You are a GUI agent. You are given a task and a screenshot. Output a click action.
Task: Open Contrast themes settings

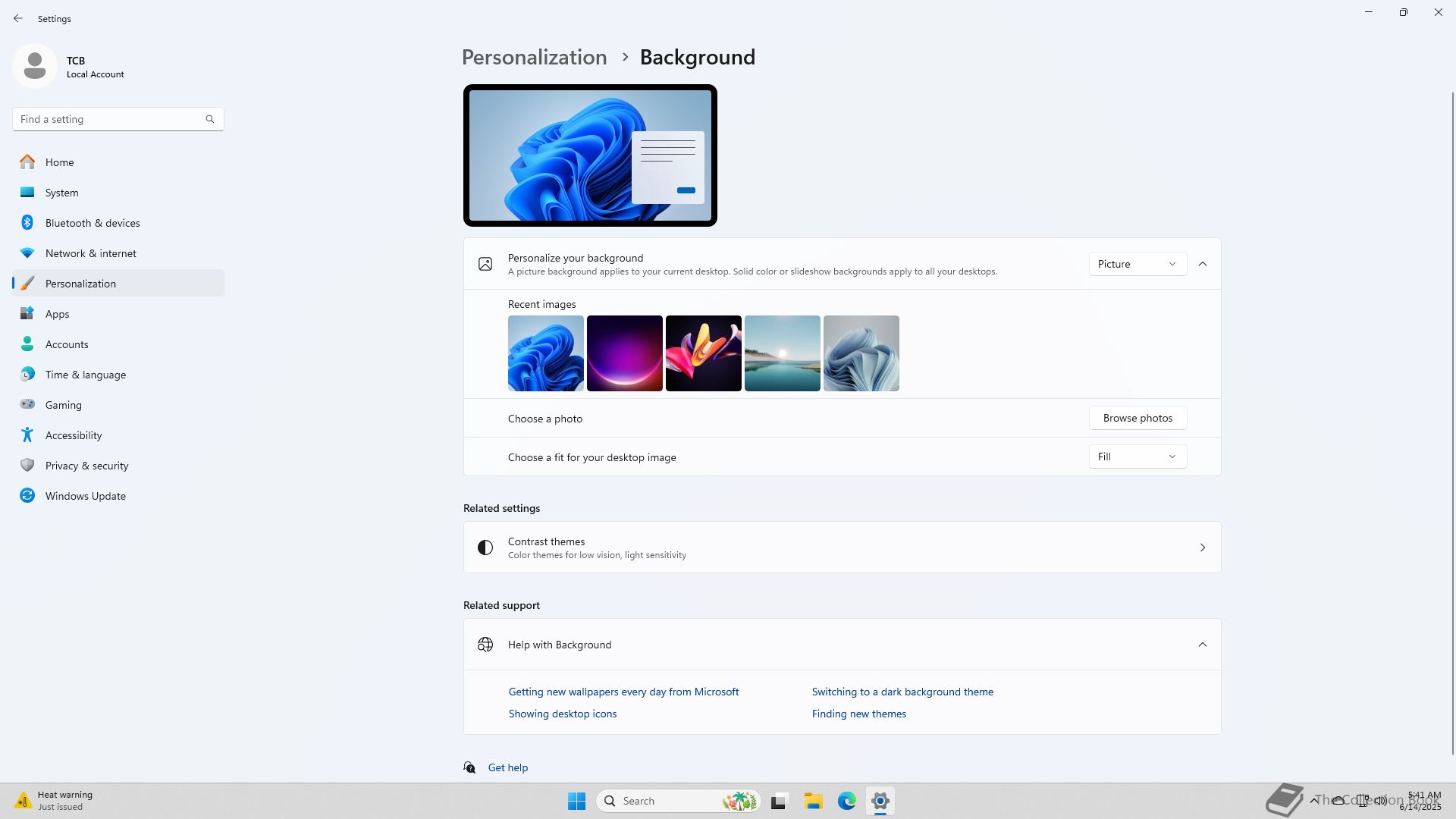pyautogui.click(x=842, y=548)
